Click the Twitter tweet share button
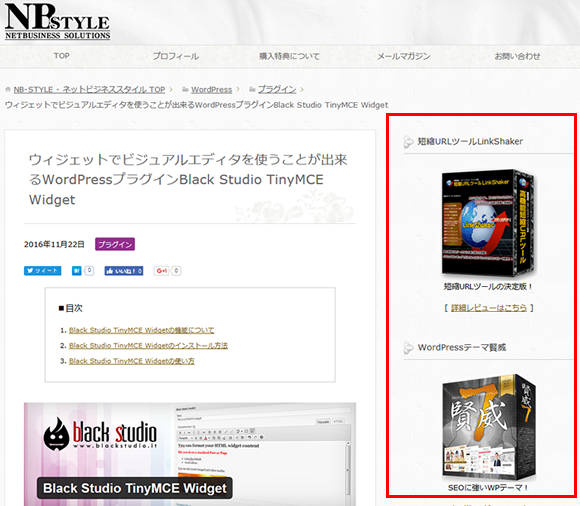This screenshot has width=580, height=506. pyautogui.click(x=43, y=271)
